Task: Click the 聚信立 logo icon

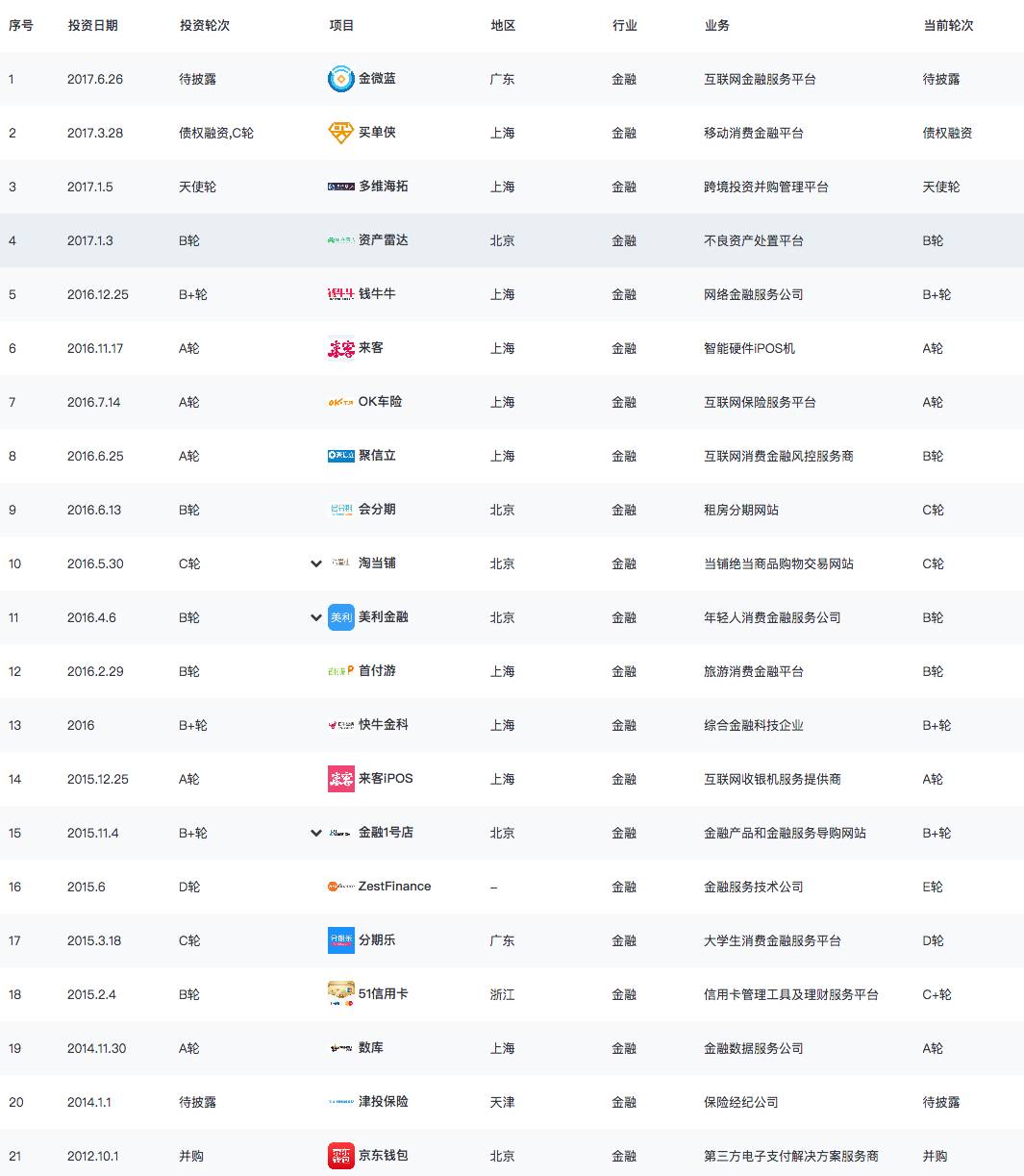Action: (x=341, y=456)
